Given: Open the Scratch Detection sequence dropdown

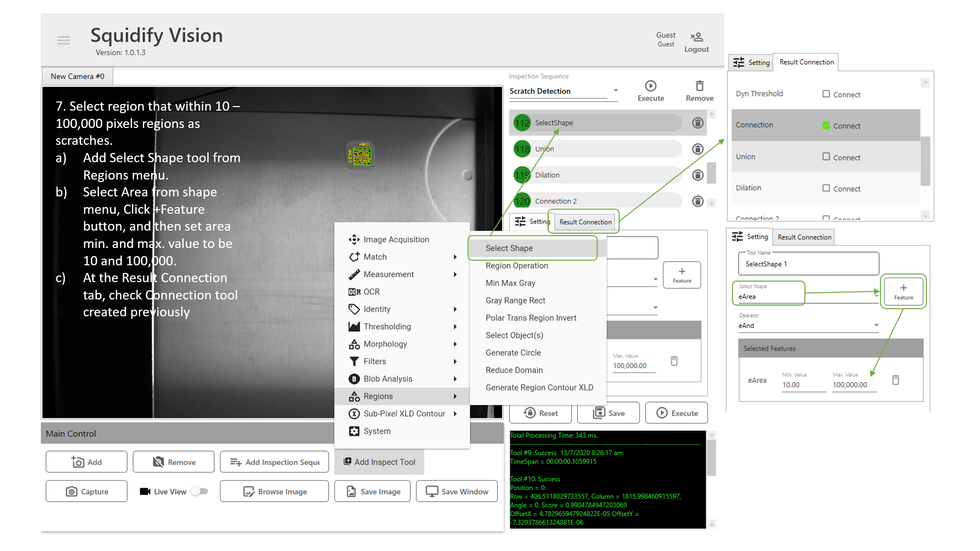Looking at the screenshot, I should (616, 91).
